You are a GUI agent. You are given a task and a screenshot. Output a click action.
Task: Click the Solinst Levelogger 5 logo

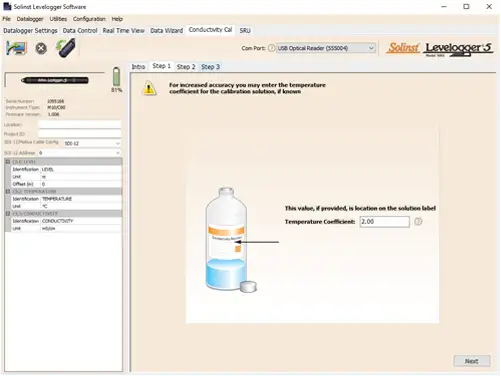click(439, 49)
